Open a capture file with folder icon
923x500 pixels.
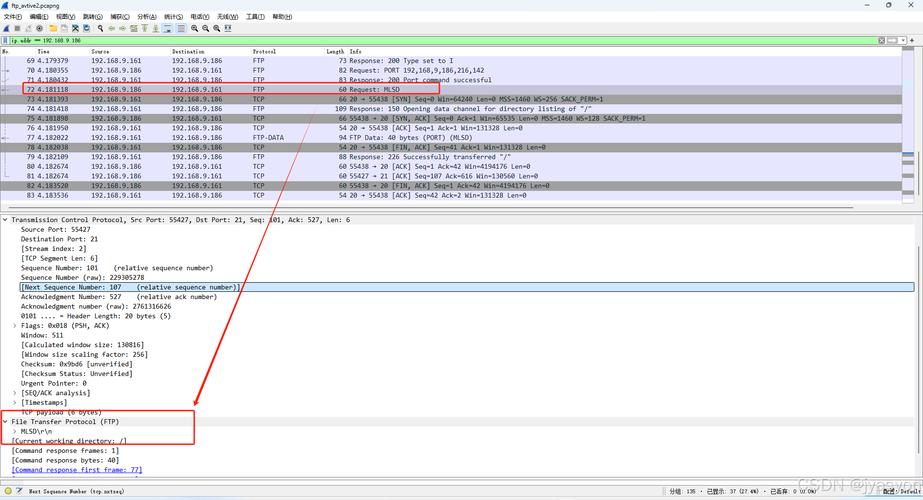coord(53,28)
